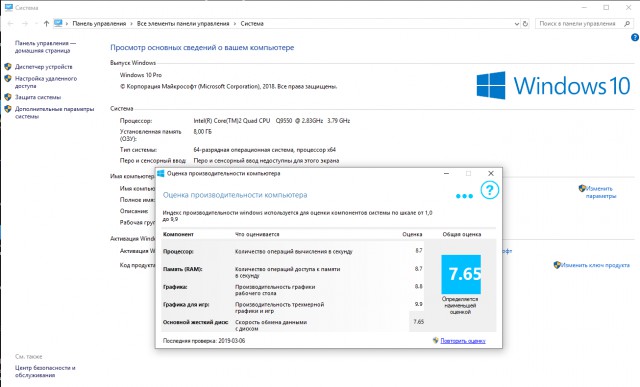Click Изменить ключ продукта link
Screen dimensions: 640x387
coord(595,265)
